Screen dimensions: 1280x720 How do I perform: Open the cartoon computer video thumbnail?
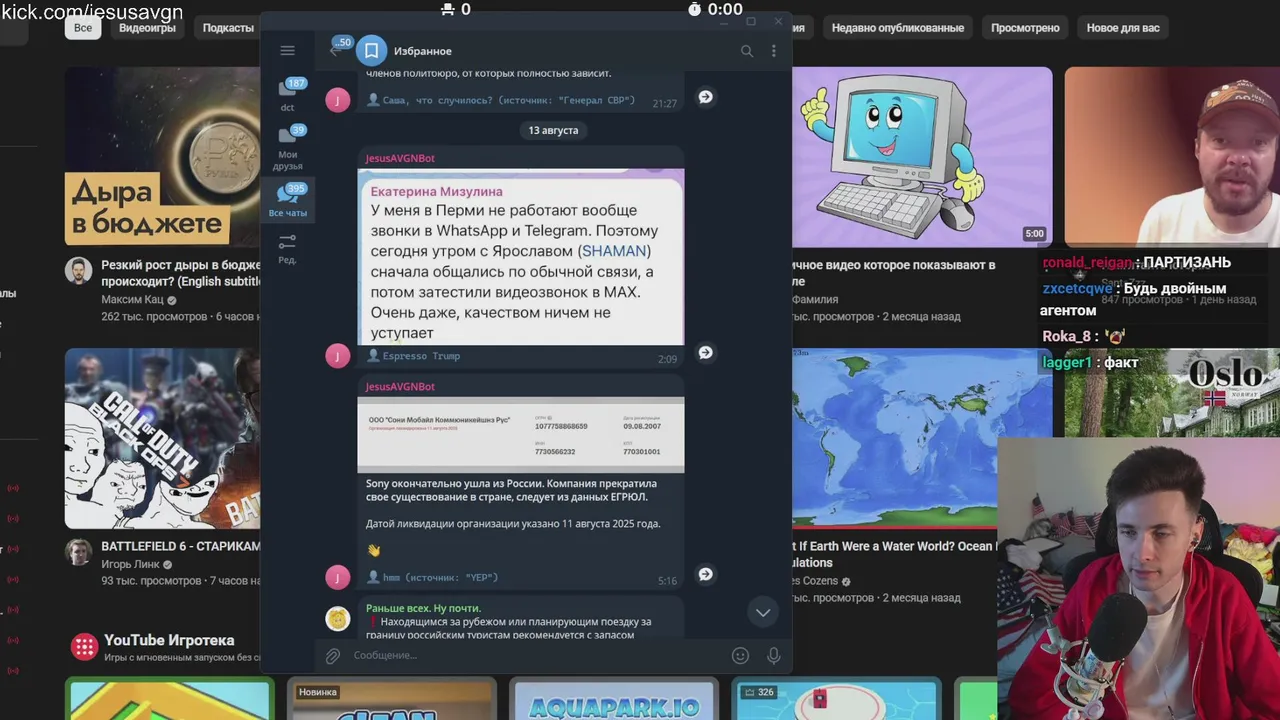point(922,156)
